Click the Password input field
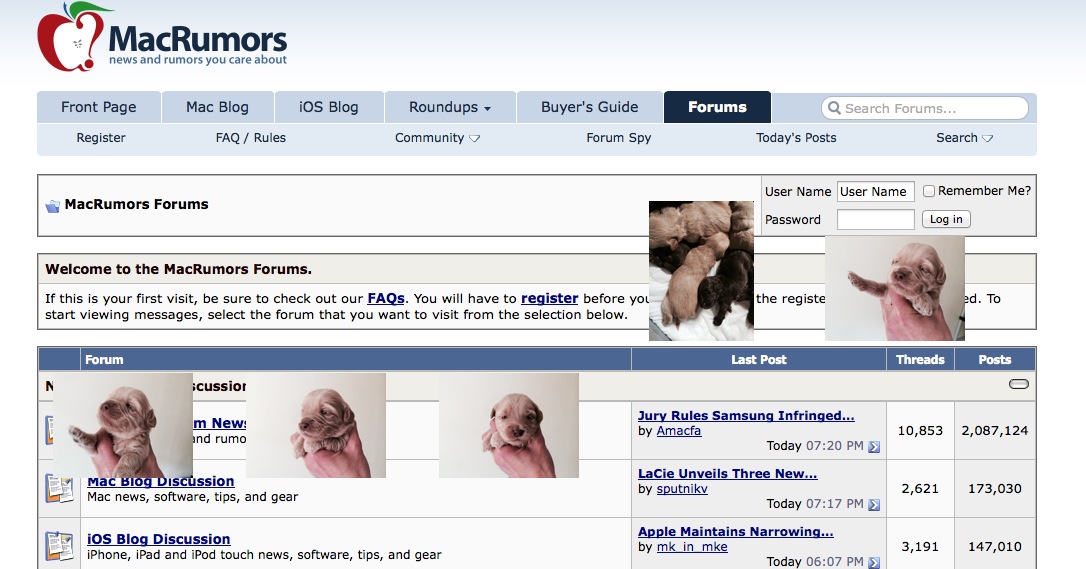 pos(875,220)
